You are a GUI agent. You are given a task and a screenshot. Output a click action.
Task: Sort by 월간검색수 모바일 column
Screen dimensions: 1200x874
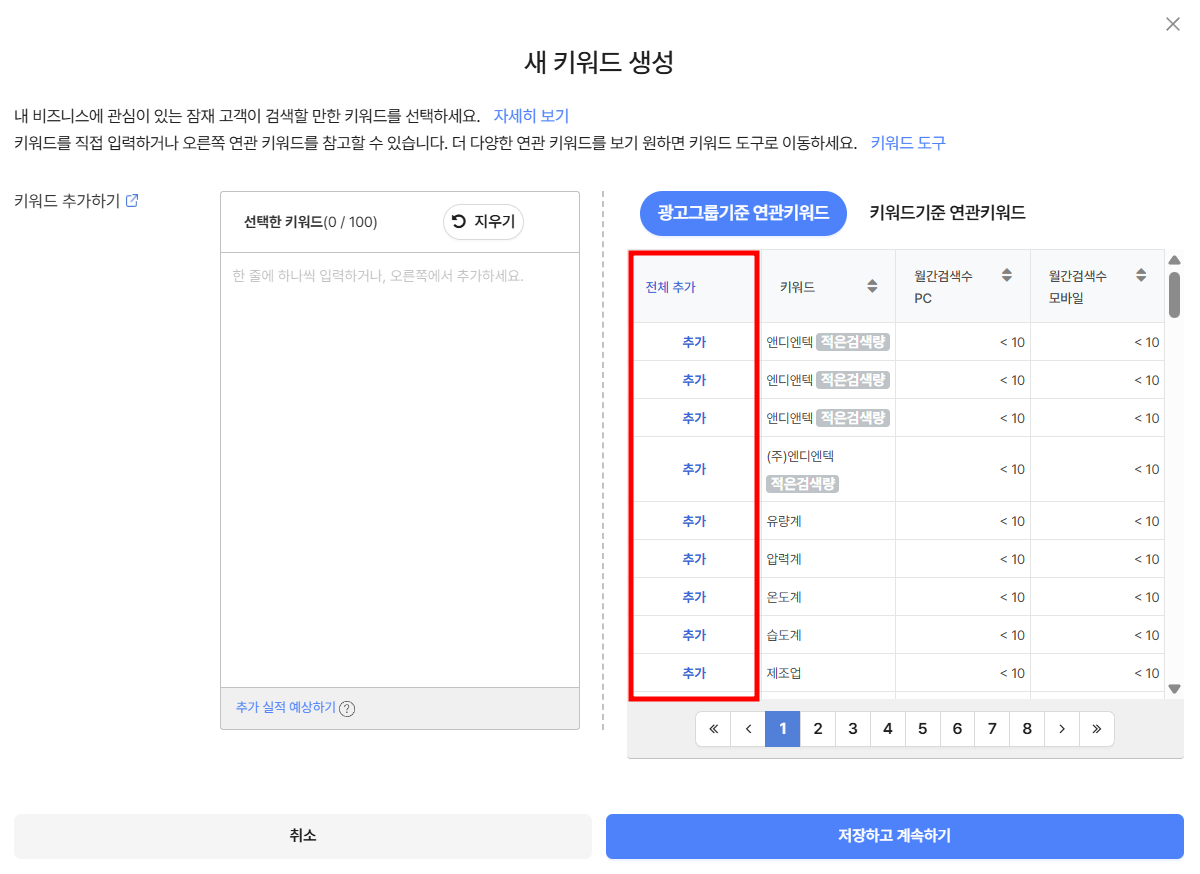tap(1141, 275)
